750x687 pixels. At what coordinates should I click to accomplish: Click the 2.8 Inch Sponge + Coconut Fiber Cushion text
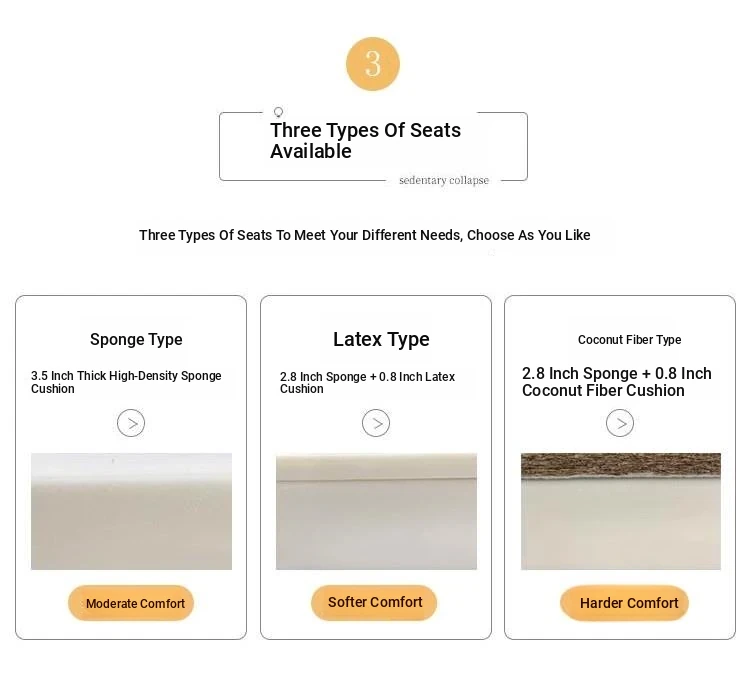click(x=617, y=382)
